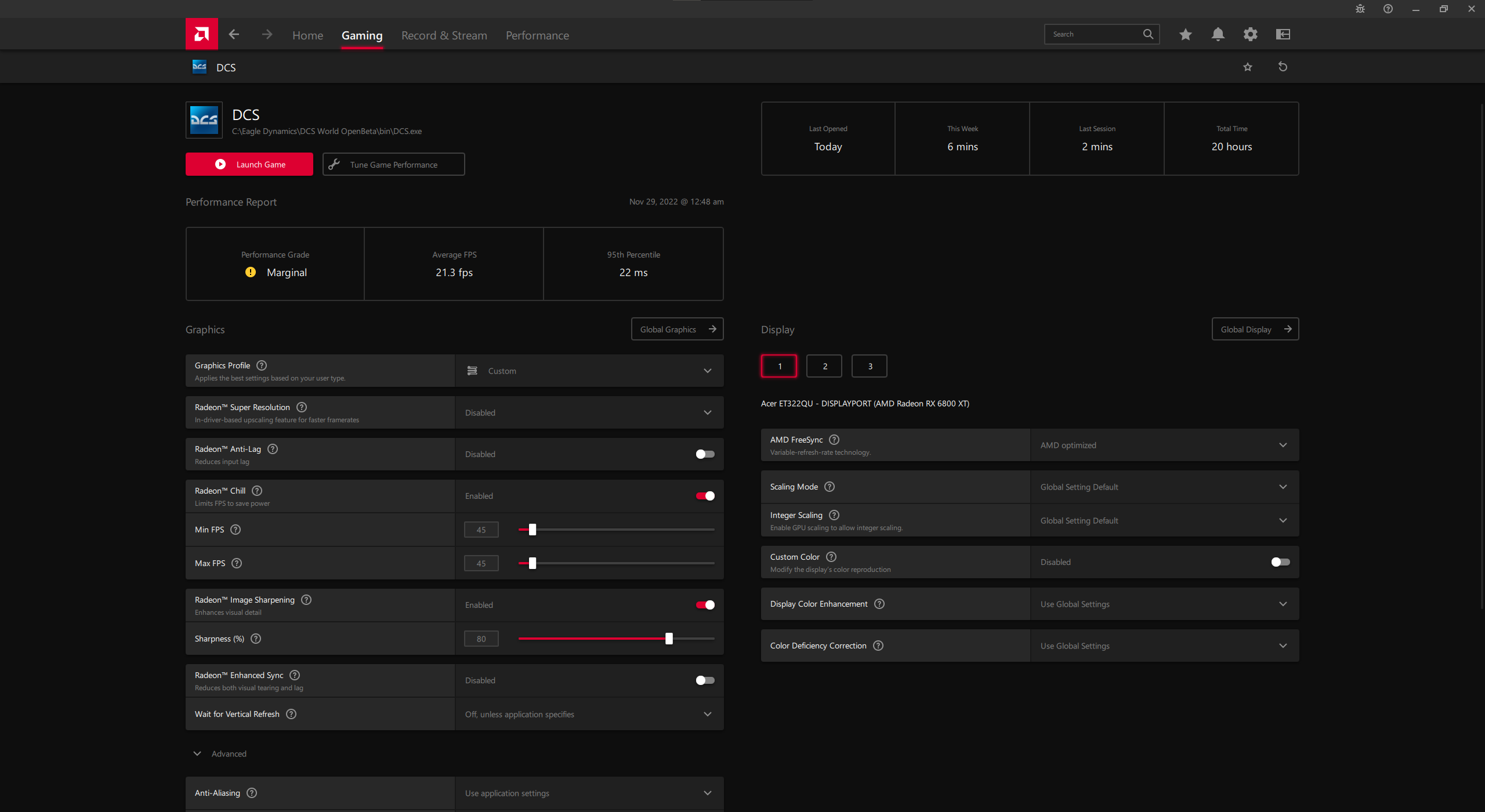Open the Graphics Profile Custom dropdown
The width and height of the screenshot is (1485, 812).
[x=589, y=371]
